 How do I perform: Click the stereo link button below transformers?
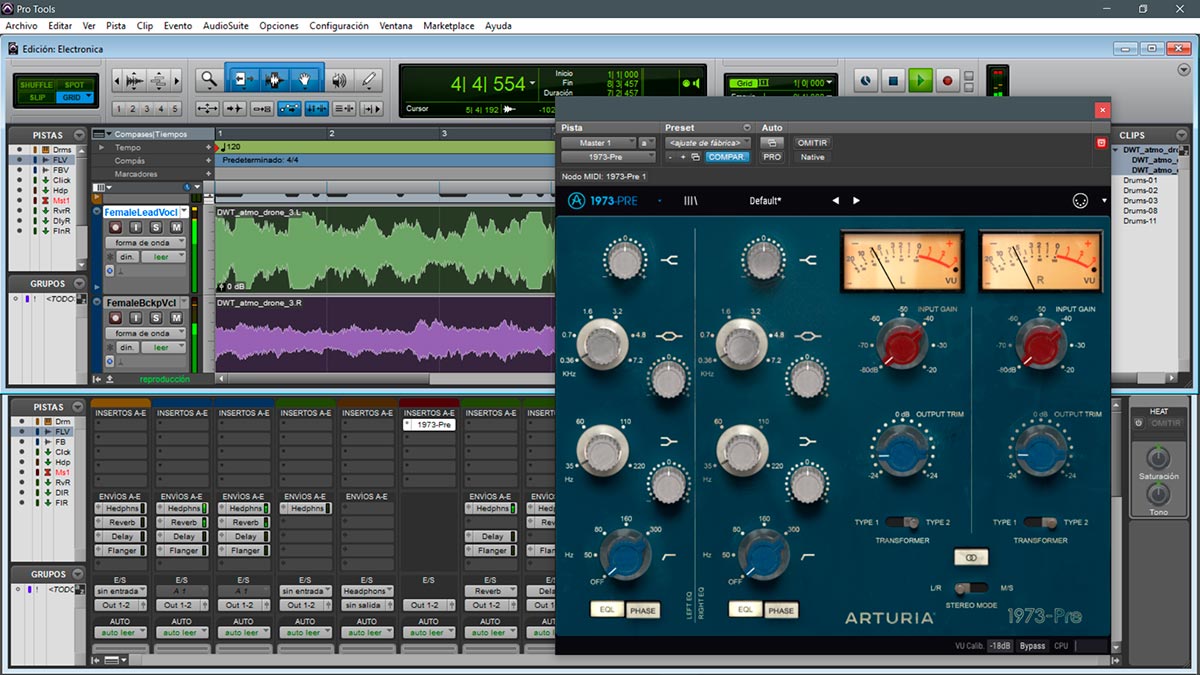(970, 557)
